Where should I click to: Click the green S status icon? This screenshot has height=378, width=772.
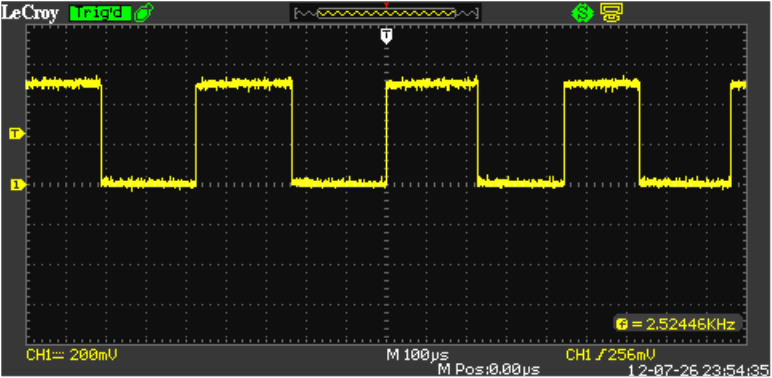[x=582, y=13]
